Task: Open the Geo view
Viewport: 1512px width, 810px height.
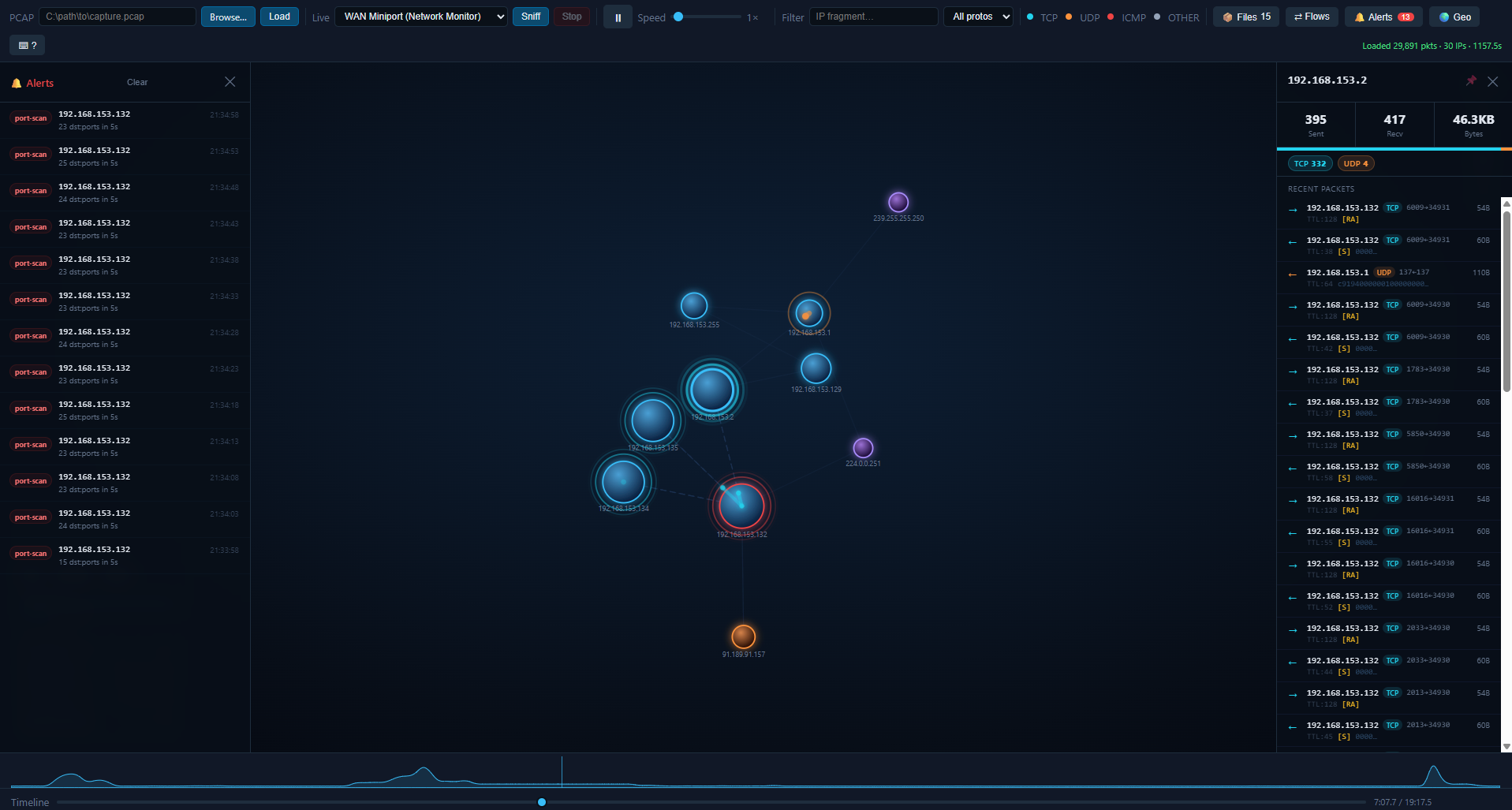Action: tap(1454, 17)
